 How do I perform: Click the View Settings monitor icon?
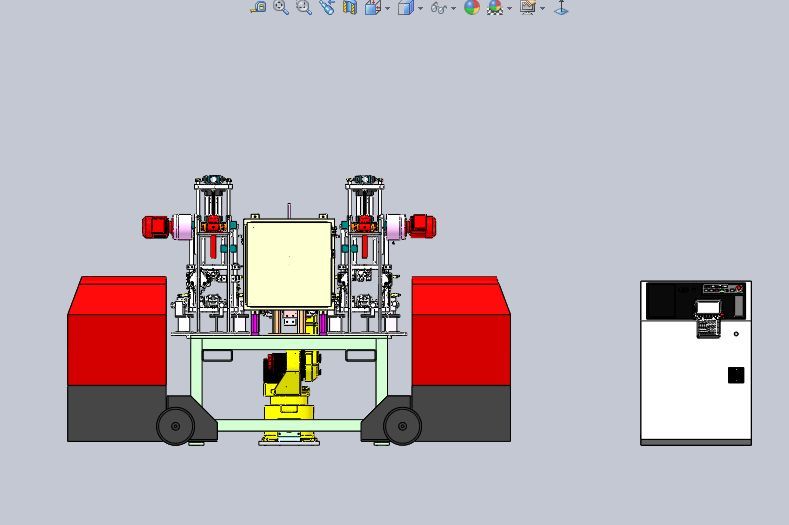(x=528, y=7)
